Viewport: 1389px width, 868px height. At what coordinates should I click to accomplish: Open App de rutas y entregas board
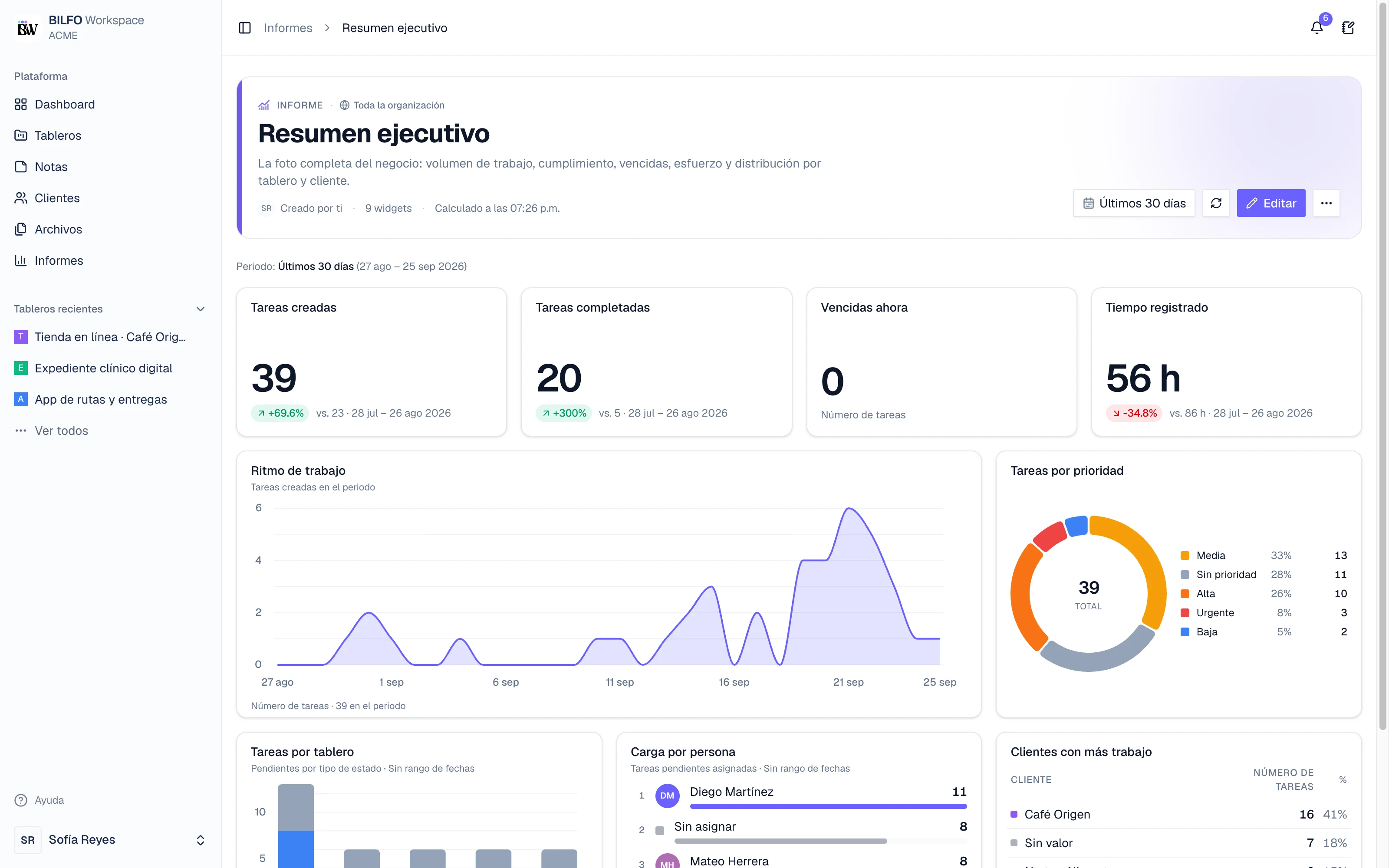pyautogui.click(x=111, y=400)
